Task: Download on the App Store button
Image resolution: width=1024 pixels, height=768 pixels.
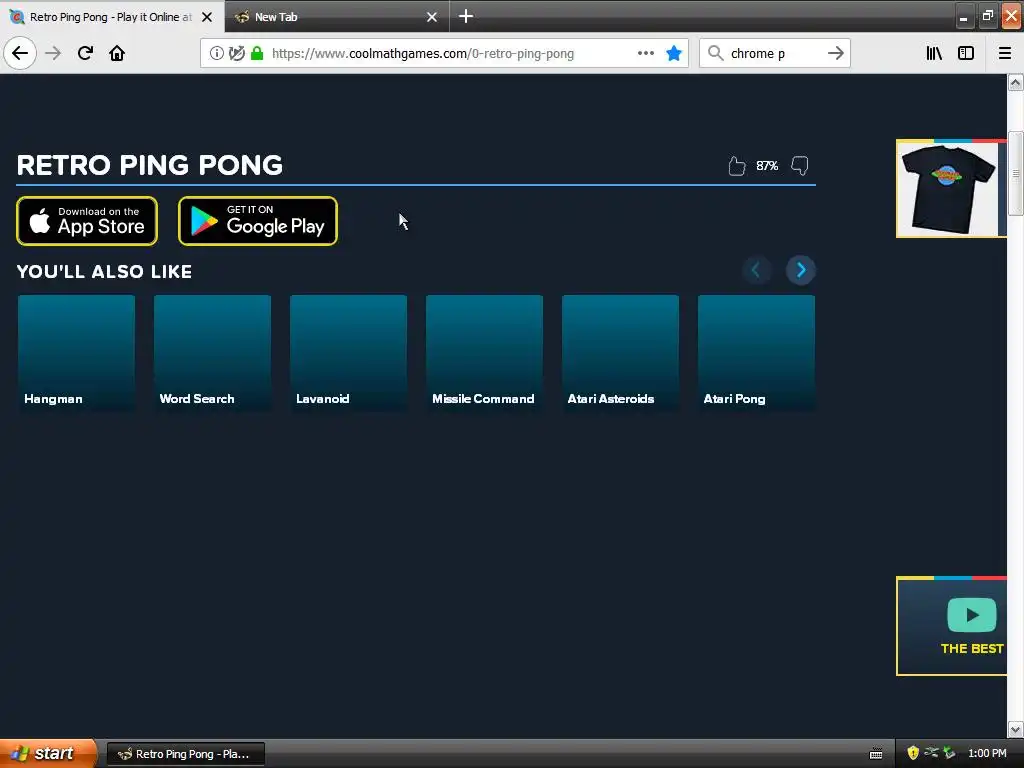Action: [87, 221]
